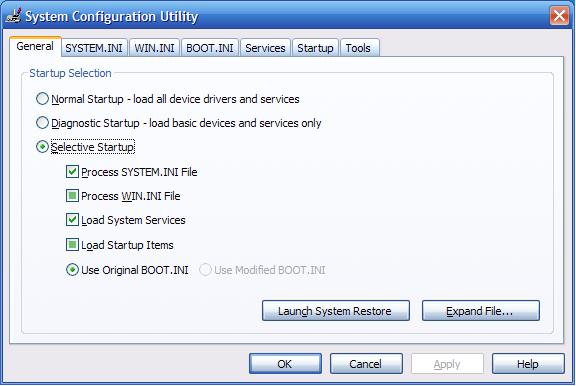Choose Diagnostic Startup radio option

(42, 123)
